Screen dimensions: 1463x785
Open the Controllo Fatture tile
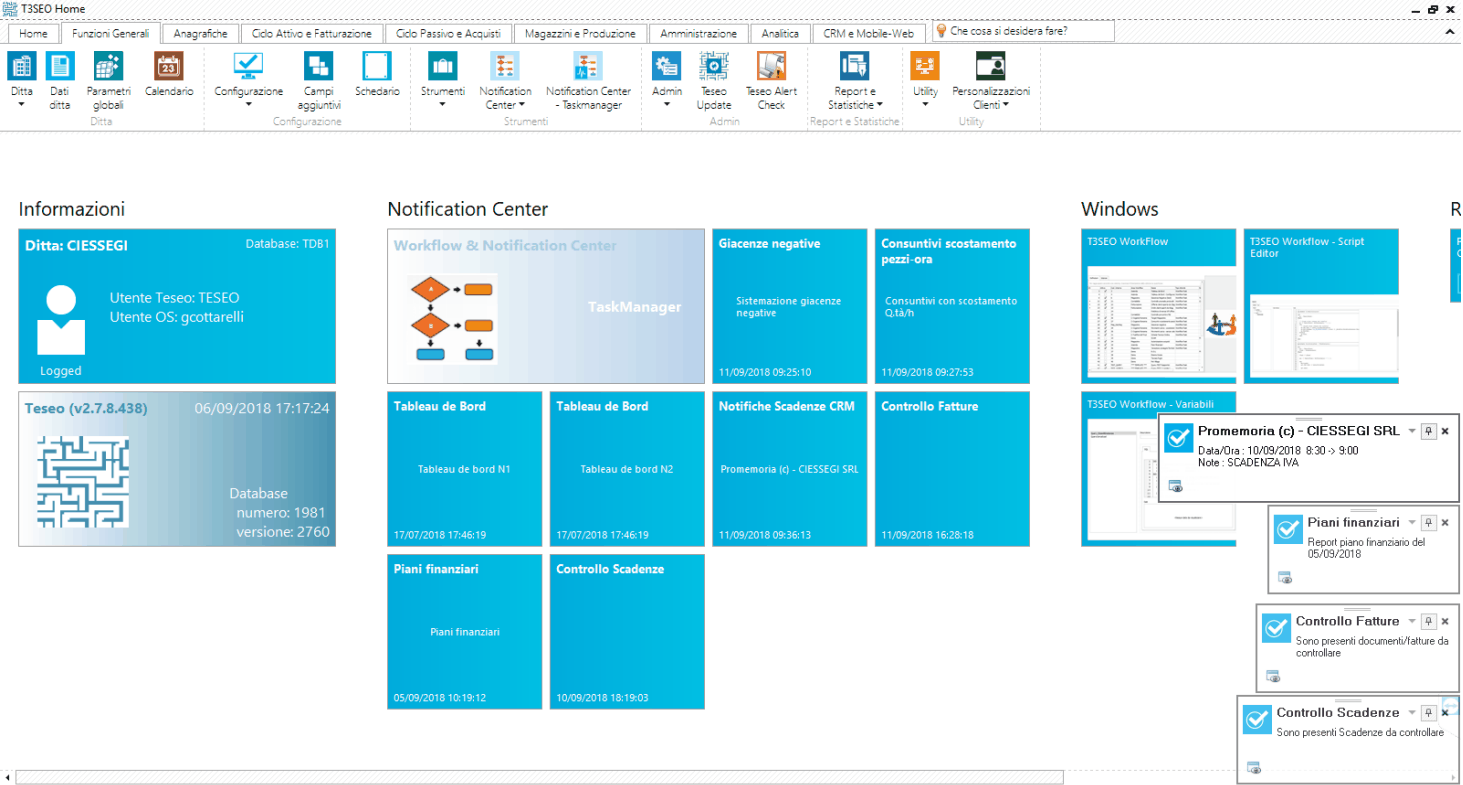pos(952,469)
